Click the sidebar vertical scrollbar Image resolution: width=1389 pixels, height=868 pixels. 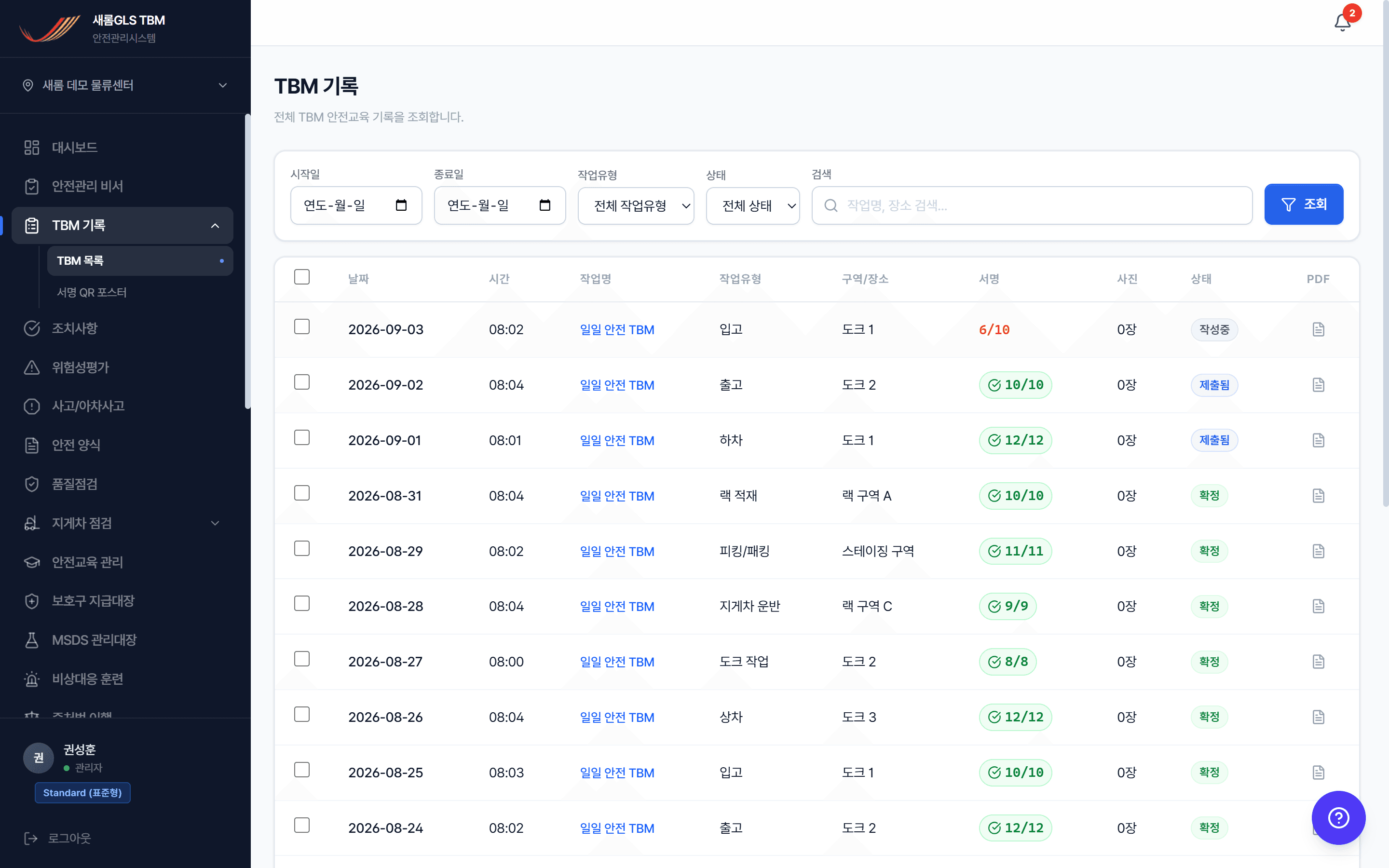[x=247, y=261]
